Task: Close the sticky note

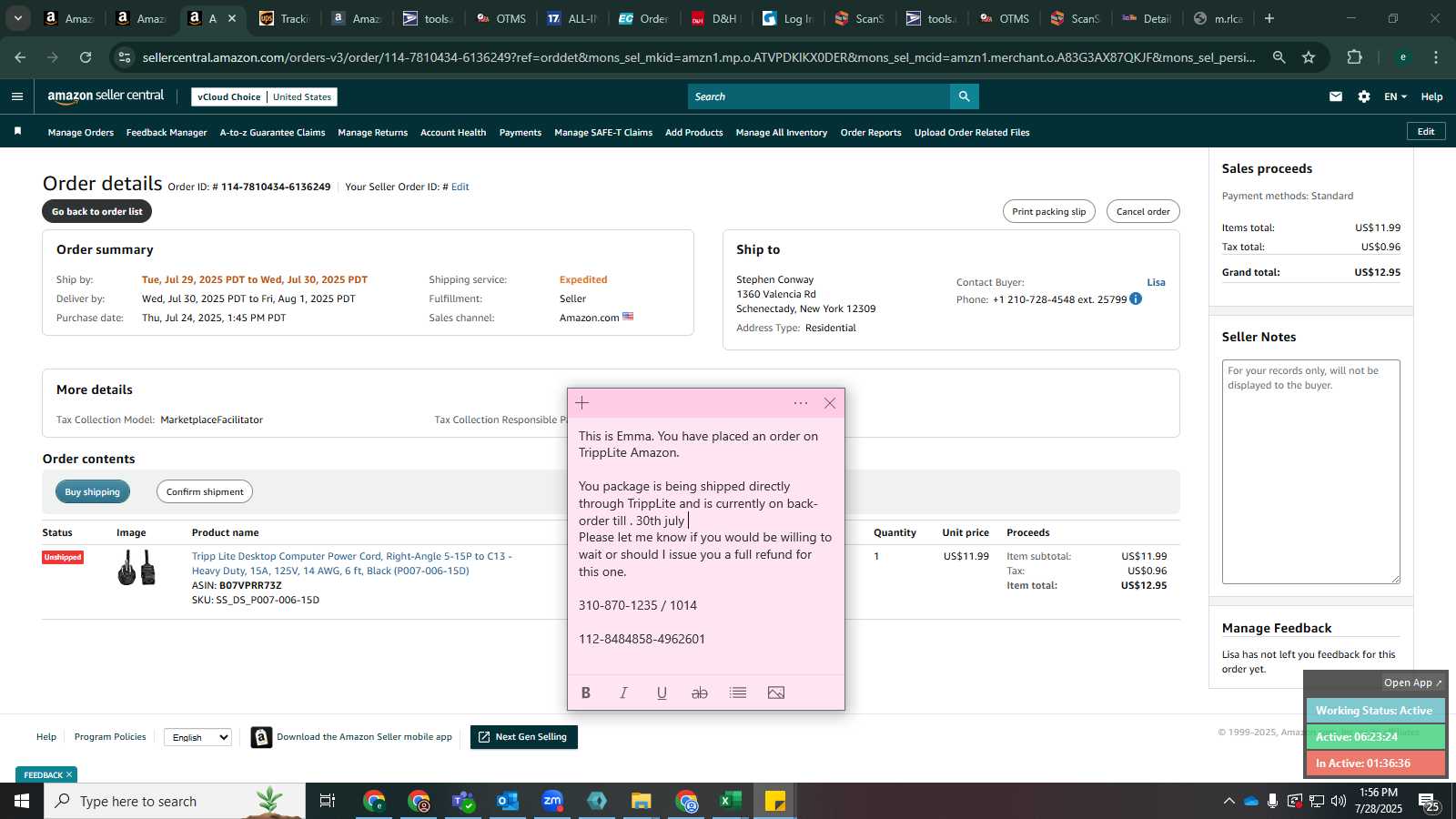Action: click(x=830, y=403)
